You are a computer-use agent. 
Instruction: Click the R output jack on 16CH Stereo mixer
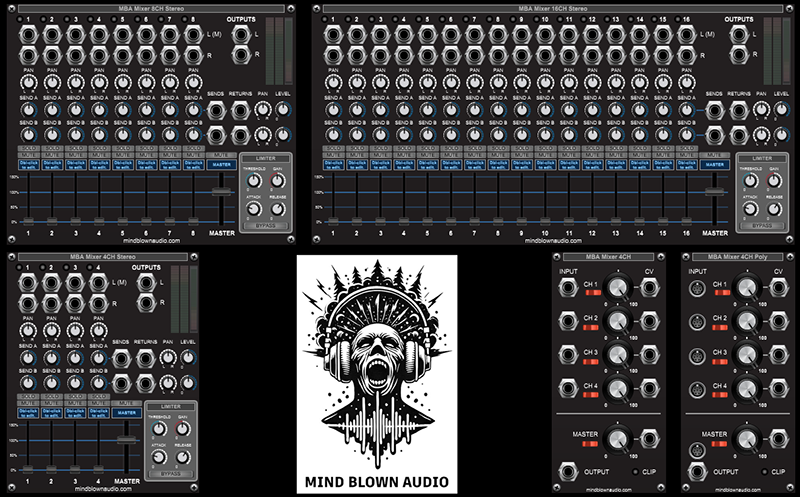[739, 55]
